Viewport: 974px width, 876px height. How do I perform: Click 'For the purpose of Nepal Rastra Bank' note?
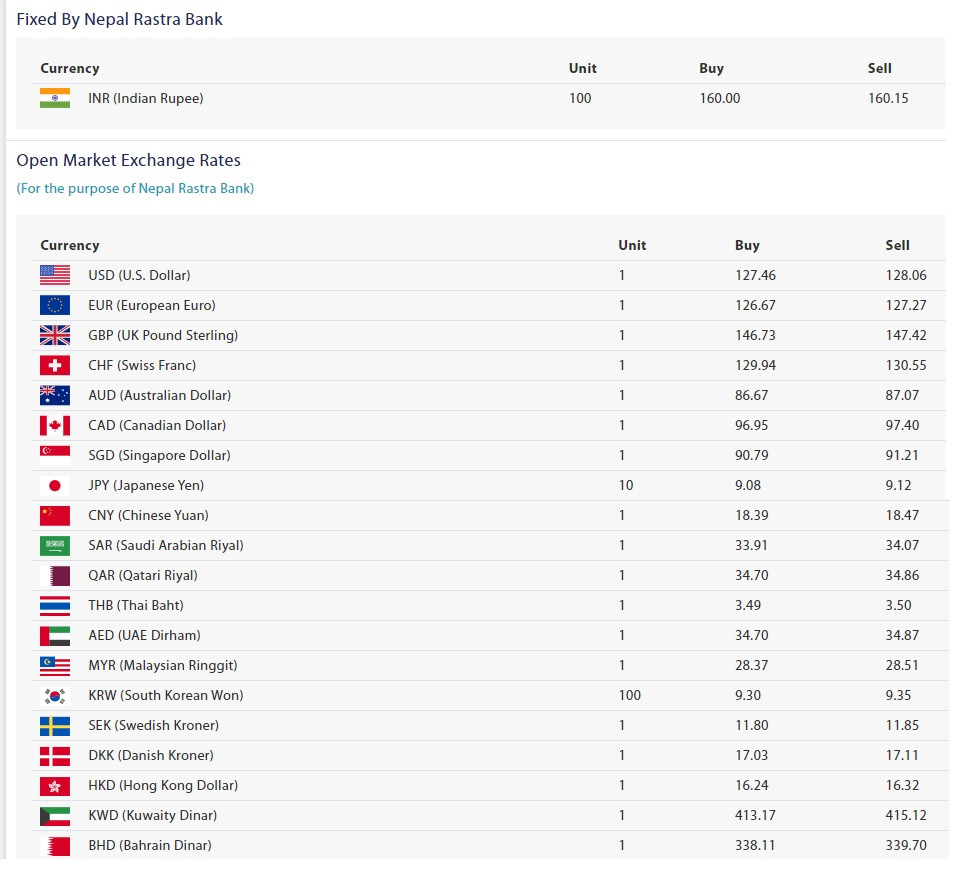(135, 188)
